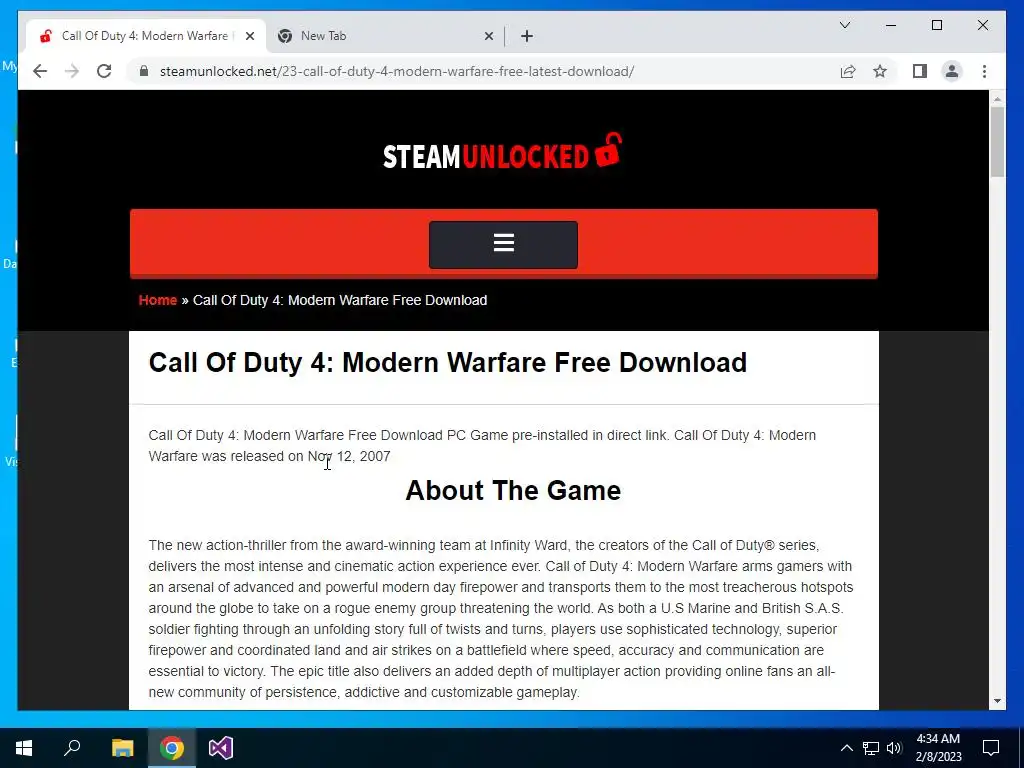Click the scrollbar down arrow

pos(997,701)
